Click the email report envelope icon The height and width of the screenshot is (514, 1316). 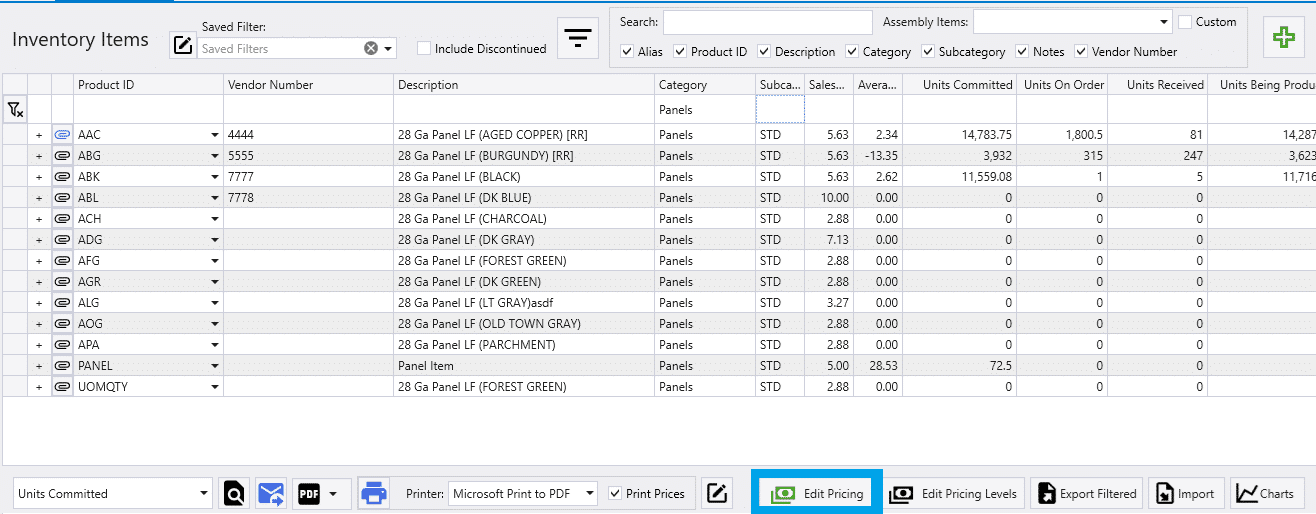(x=271, y=493)
